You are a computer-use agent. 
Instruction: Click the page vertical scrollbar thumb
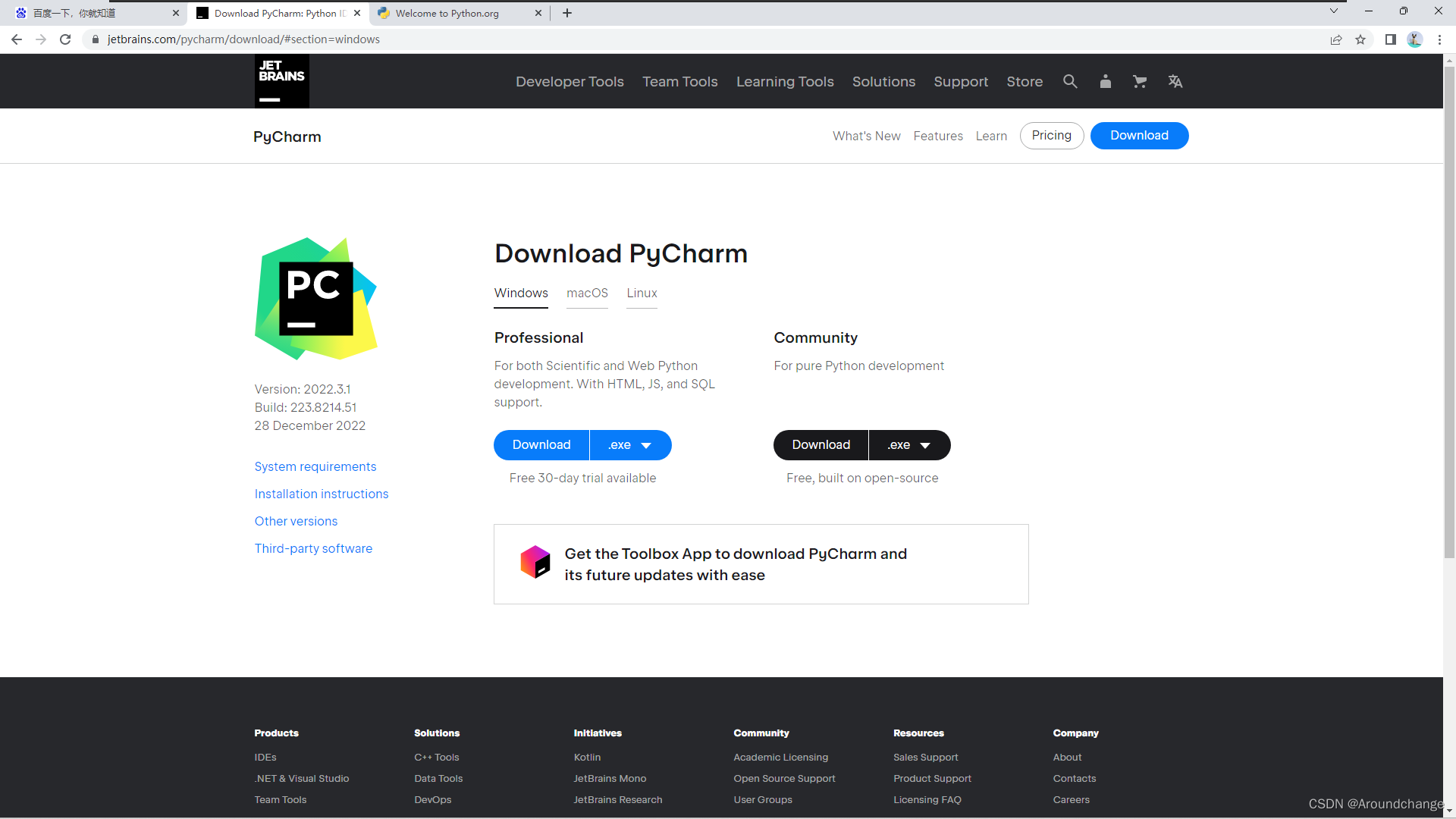click(1449, 311)
